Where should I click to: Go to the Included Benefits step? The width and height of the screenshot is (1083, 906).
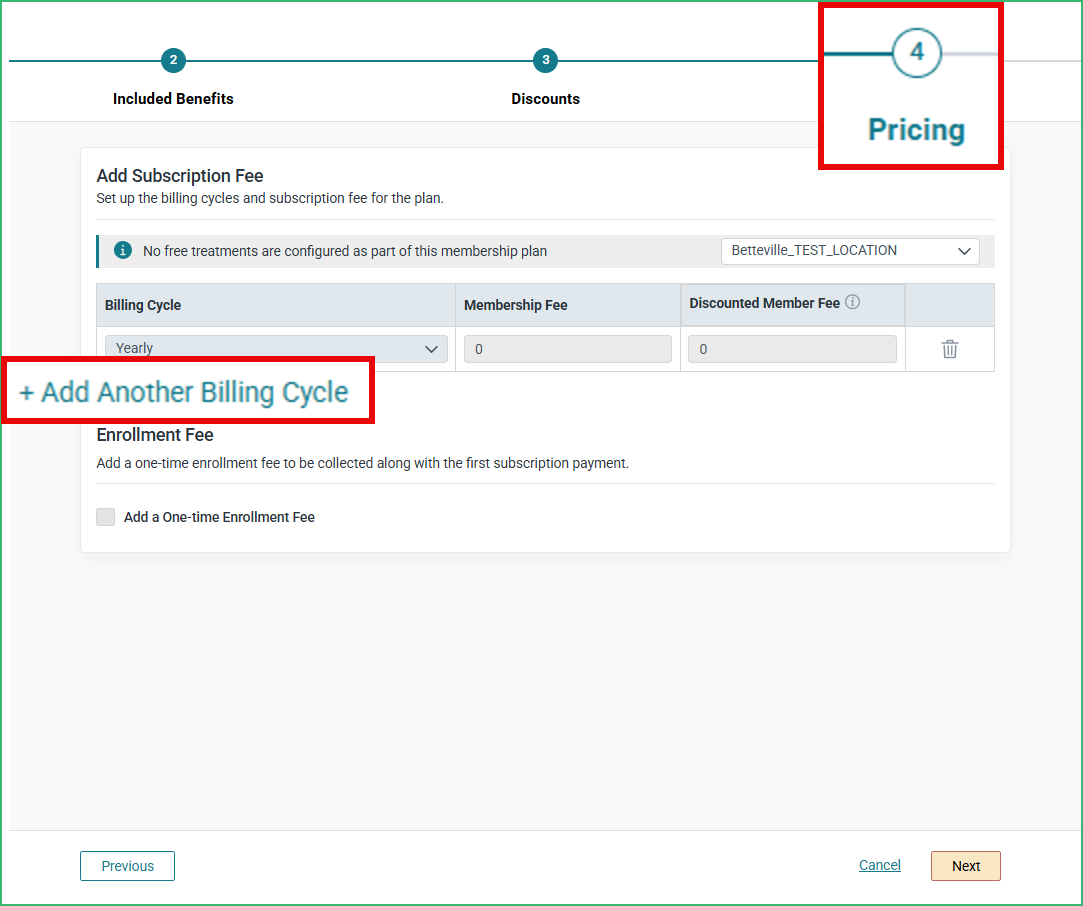(173, 98)
